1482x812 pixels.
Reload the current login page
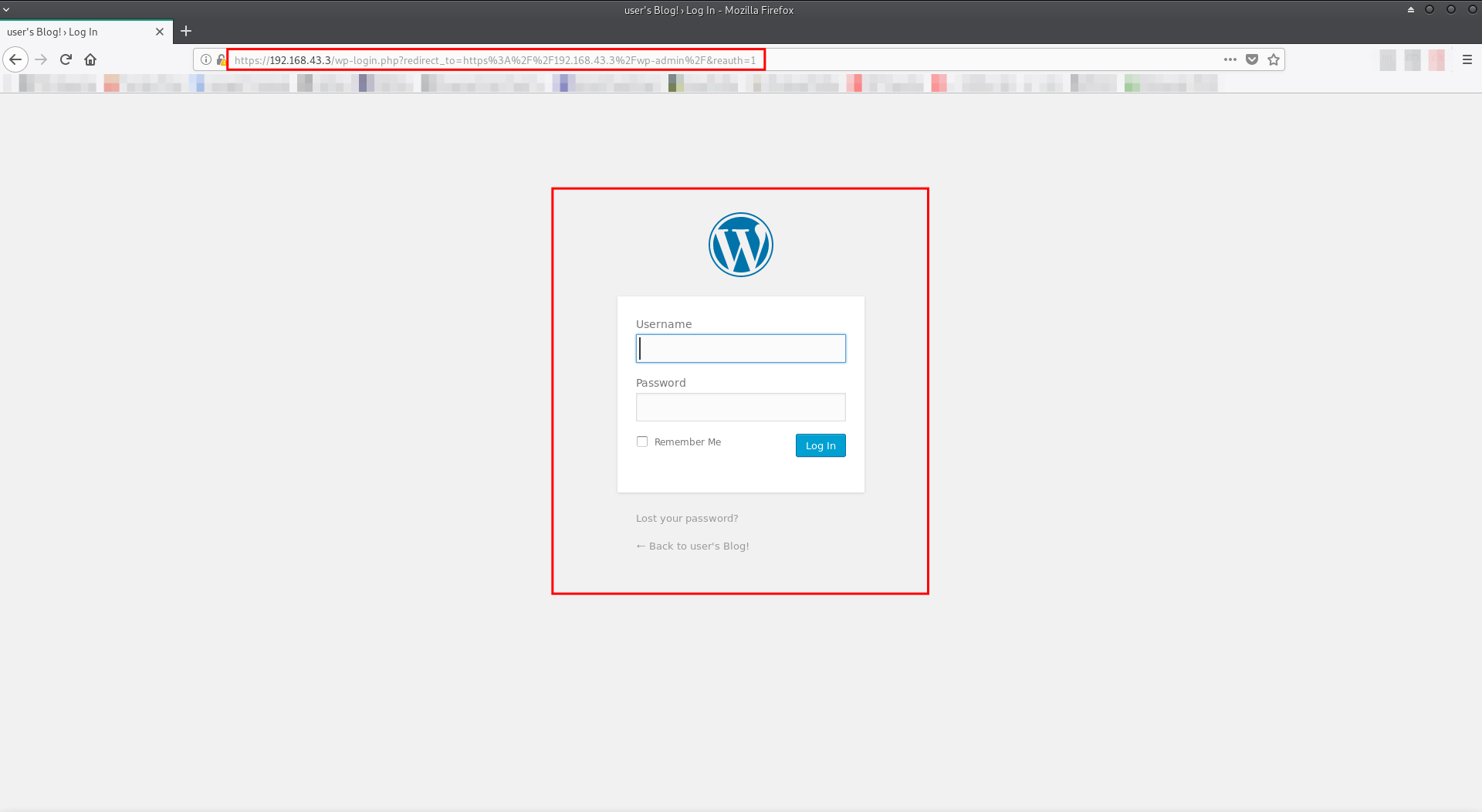pyautogui.click(x=66, y=59)
